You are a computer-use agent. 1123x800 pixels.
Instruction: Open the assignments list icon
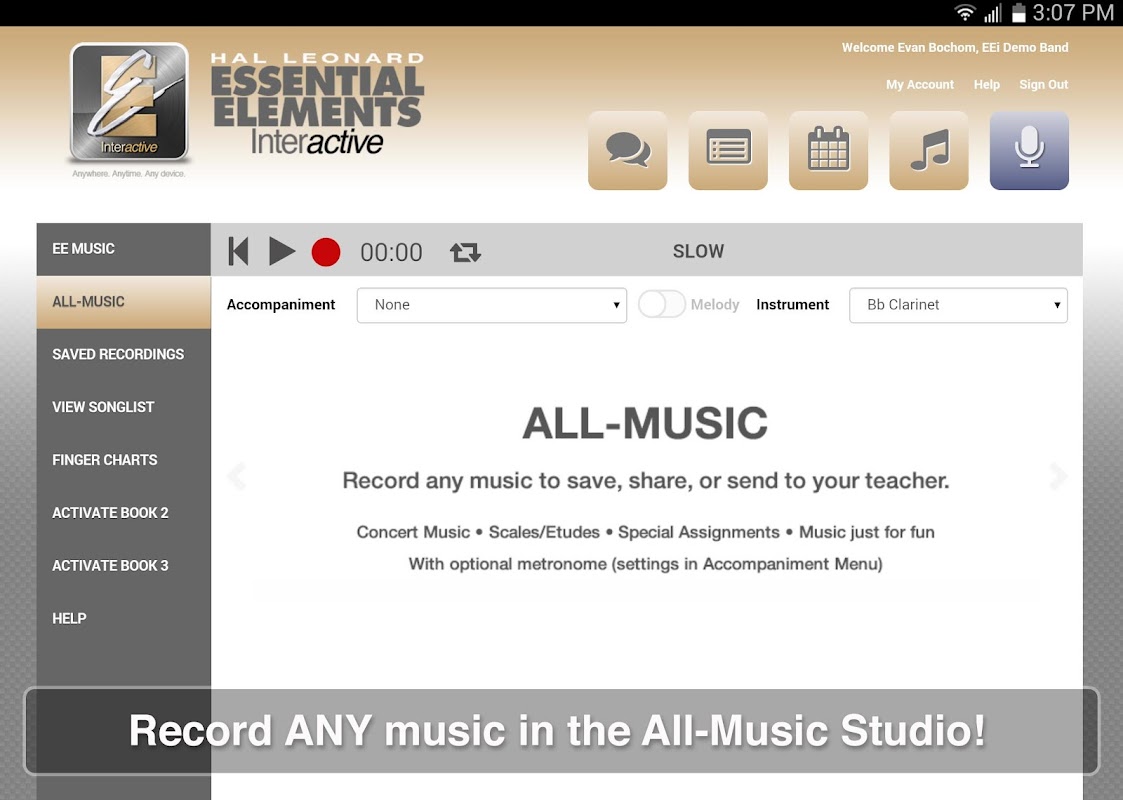(x=728, y=150)
